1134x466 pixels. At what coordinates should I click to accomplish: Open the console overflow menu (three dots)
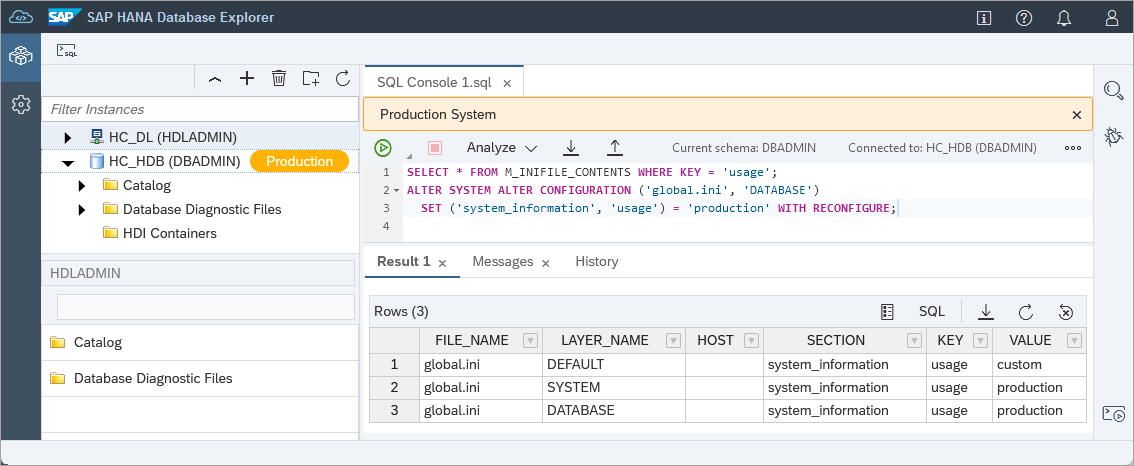coord(1073,148)
